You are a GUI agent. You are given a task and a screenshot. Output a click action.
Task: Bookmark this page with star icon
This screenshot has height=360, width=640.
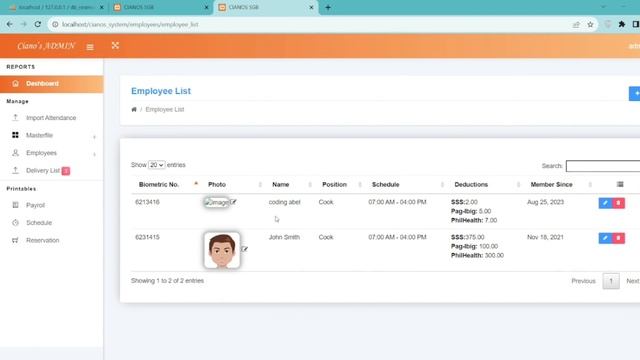tap(590, 24)
